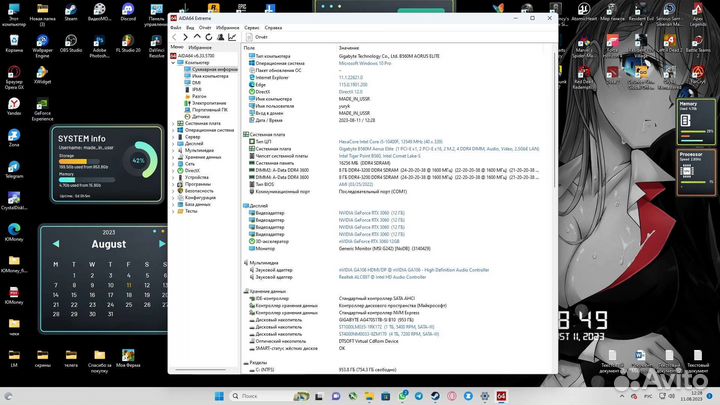Click the OBS Studio desktop shortcut
Viewport: 720px width, 405px height.
[71, 44]
